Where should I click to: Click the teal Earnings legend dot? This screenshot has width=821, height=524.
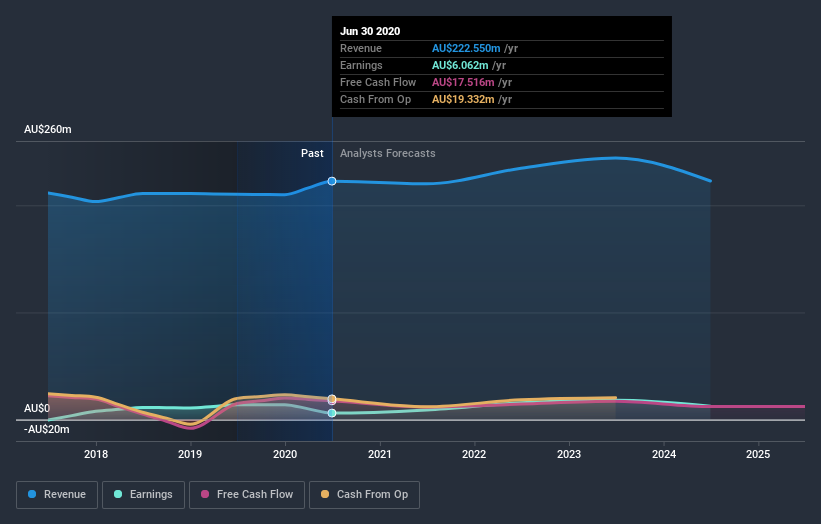point(118,494)
